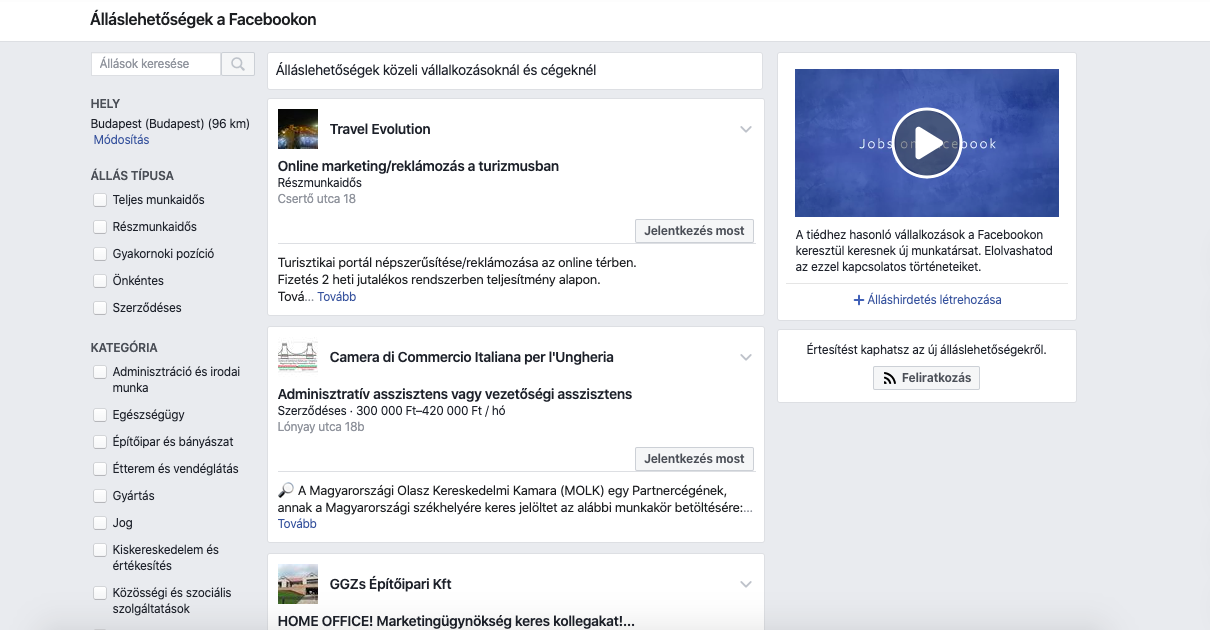Check the Étterem és vendéglátás category
1210x630 pixels.
click(x=100, y=469)
